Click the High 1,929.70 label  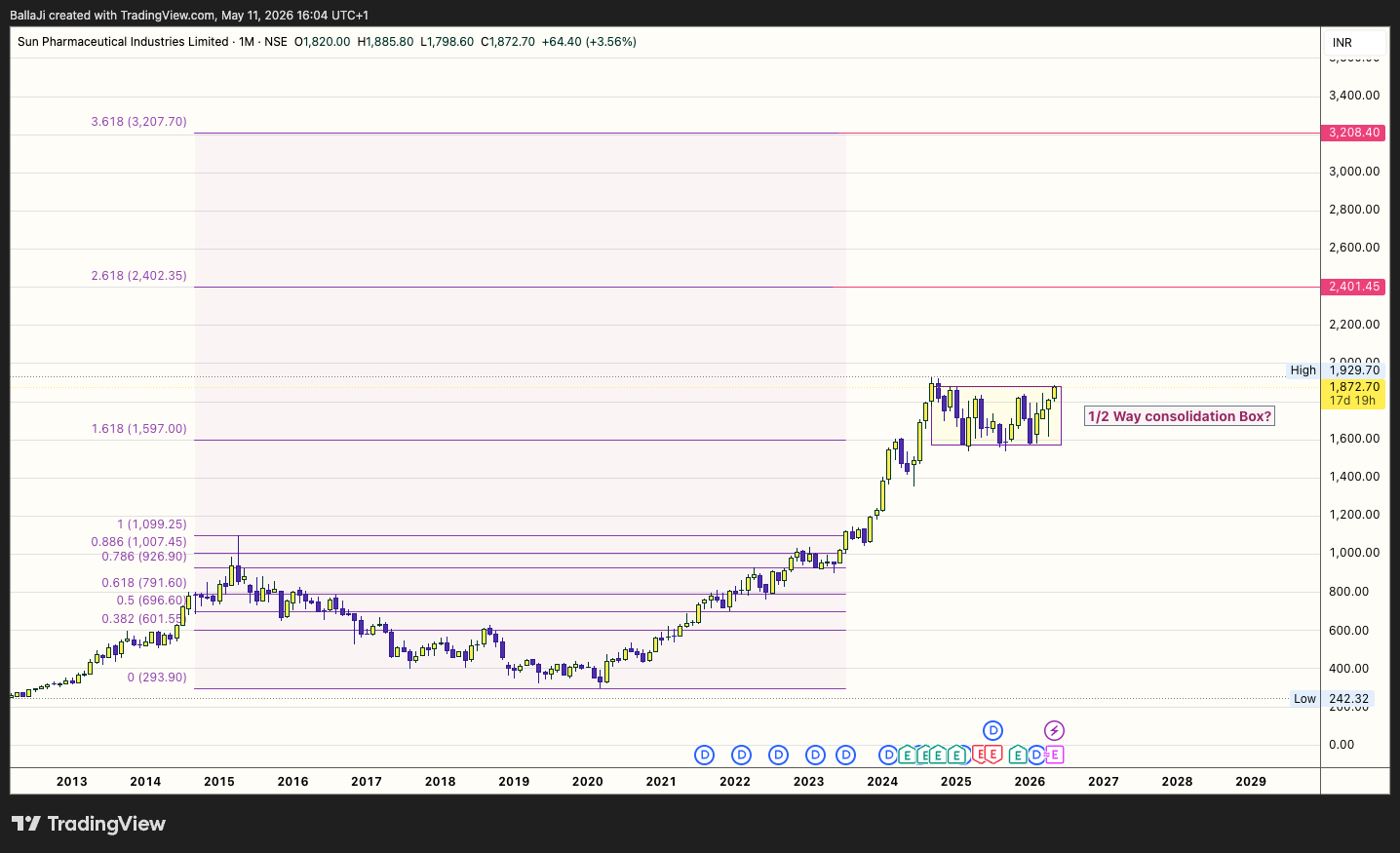[1335, 370]
